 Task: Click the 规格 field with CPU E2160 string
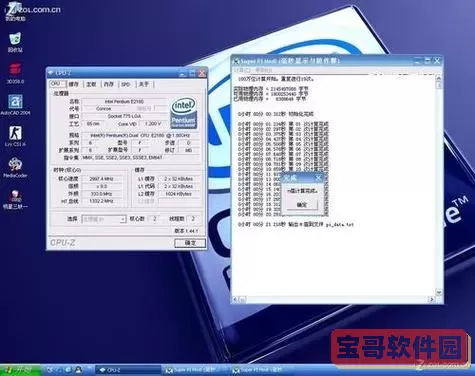point(140,135)
